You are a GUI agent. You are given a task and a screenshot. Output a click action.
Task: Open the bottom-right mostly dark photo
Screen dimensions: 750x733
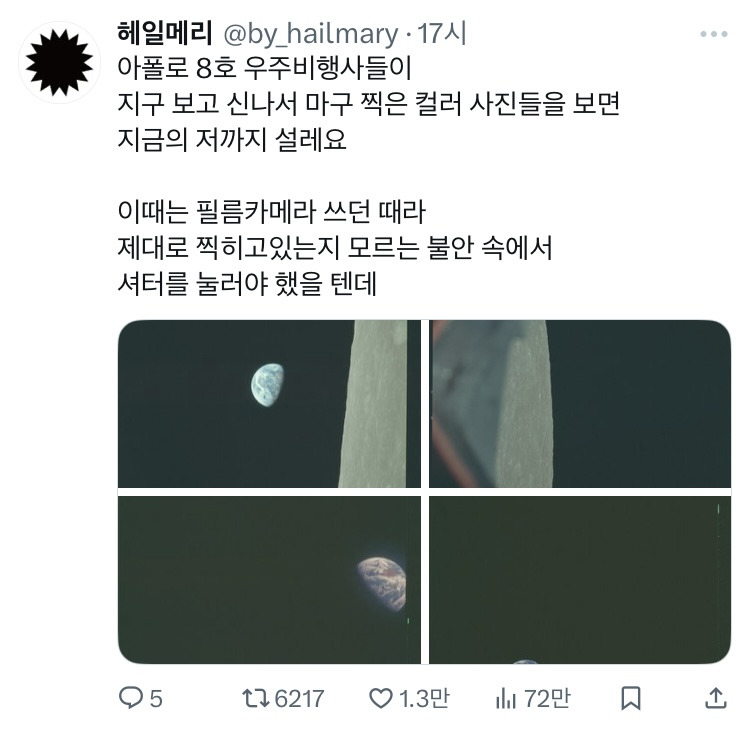pyautogui.click(x=580, y=580)
